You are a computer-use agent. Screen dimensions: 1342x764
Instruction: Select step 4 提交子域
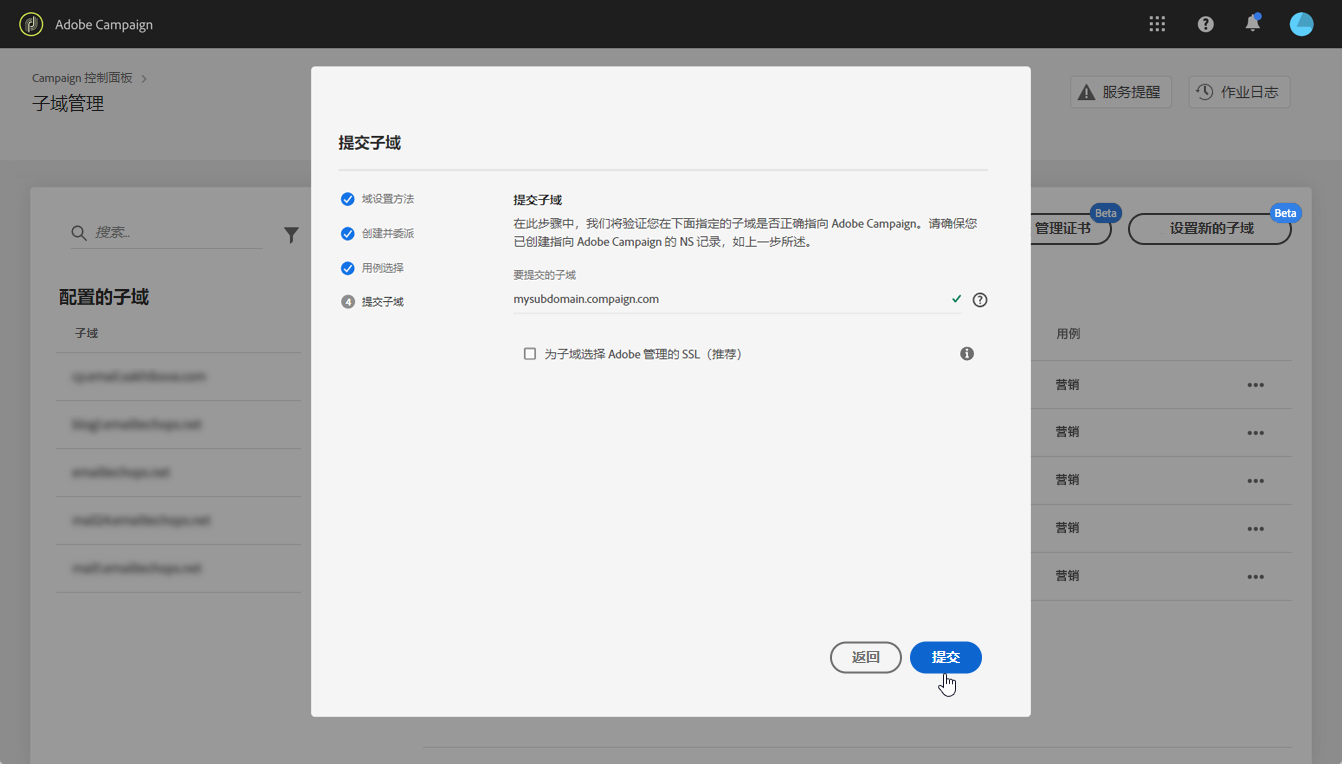click(372, 301)
